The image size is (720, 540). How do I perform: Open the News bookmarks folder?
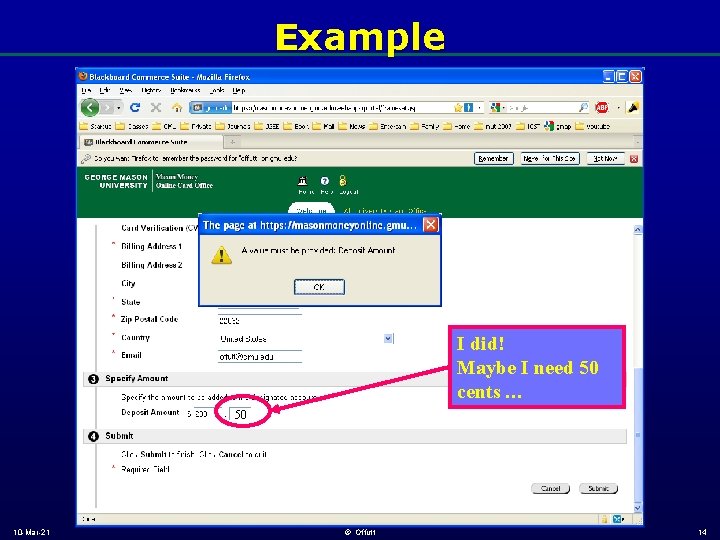352,126
